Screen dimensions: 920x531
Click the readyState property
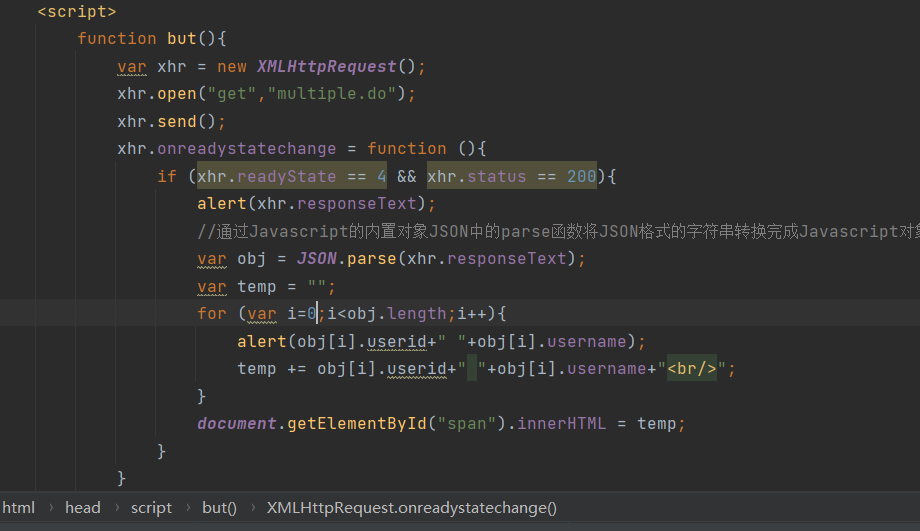coord(286,176)
